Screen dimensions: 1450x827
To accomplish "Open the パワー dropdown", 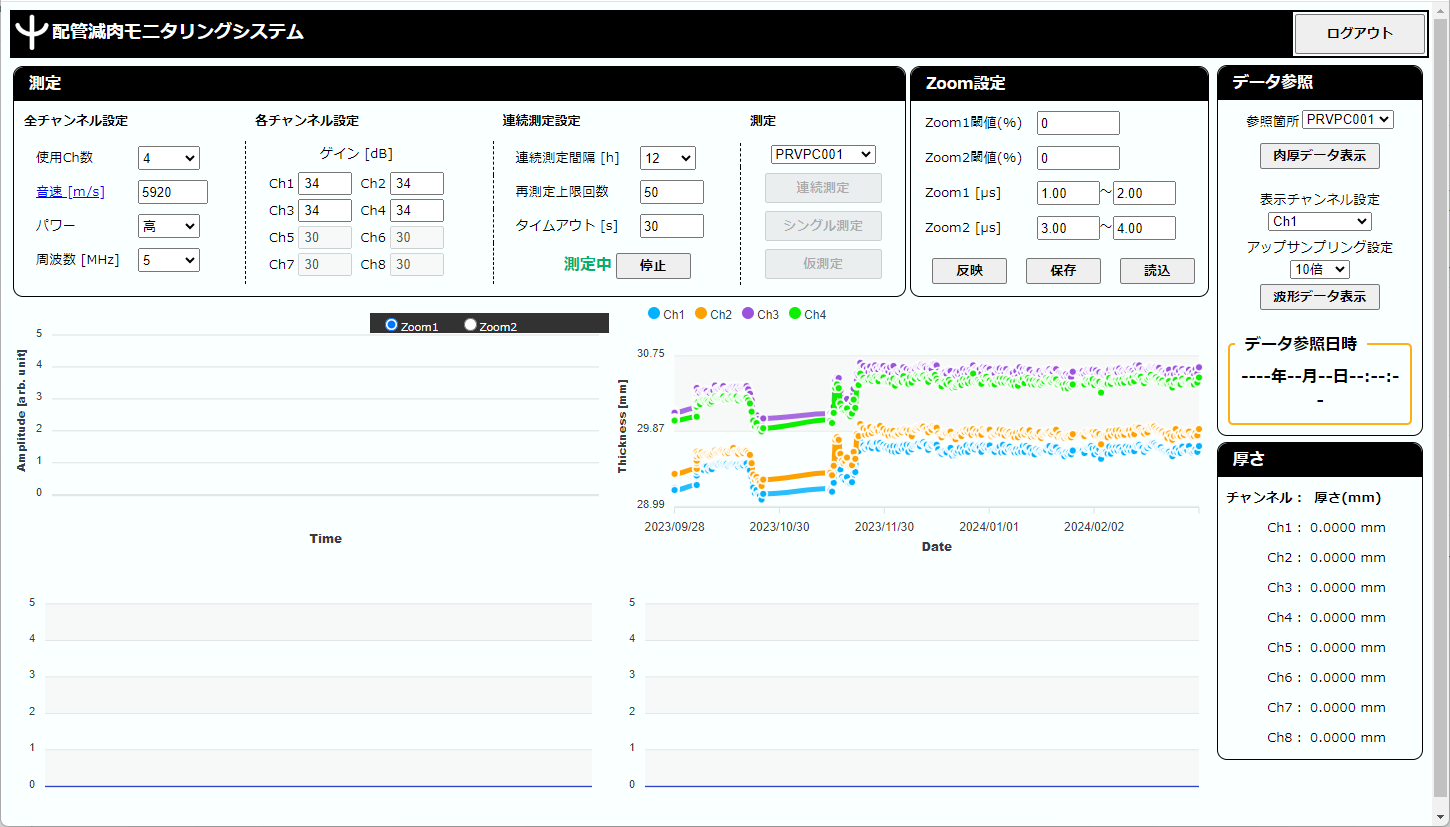I will 169,226.
